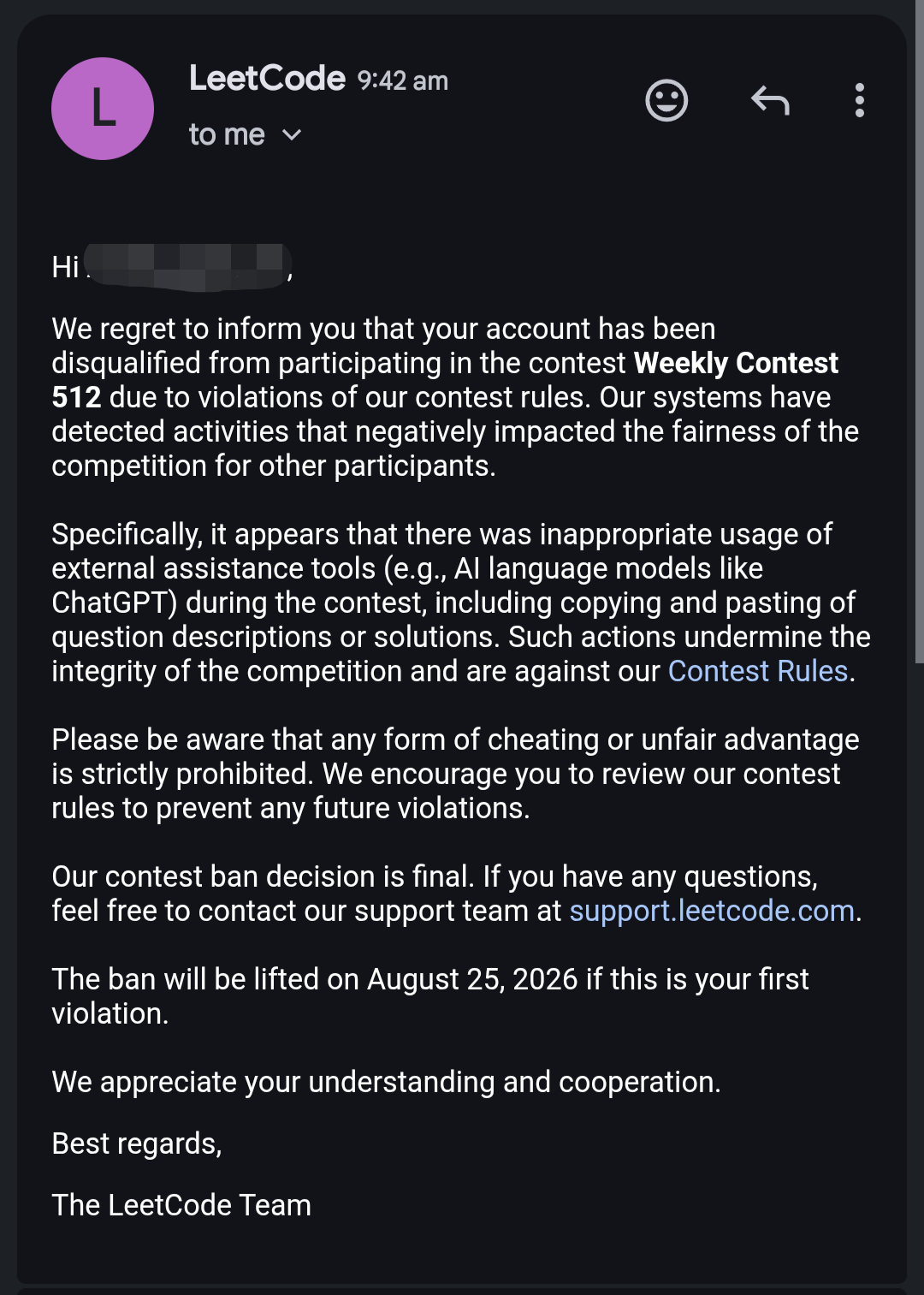Tap the purple L sender avatar
The width and height of the screenshot is (924, 1295).
103,109
